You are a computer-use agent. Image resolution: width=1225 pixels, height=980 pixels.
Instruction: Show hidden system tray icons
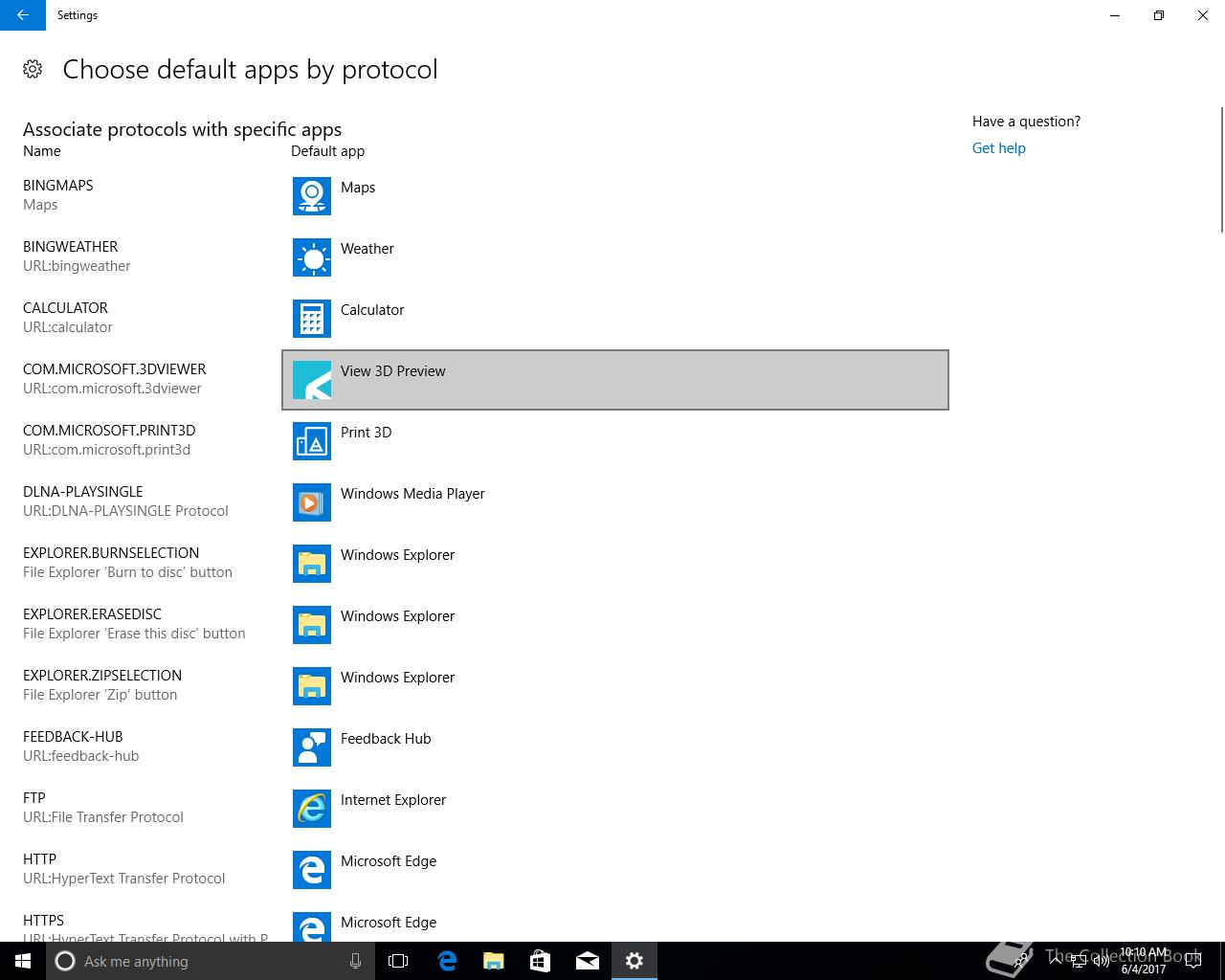tap(1055, 961)
